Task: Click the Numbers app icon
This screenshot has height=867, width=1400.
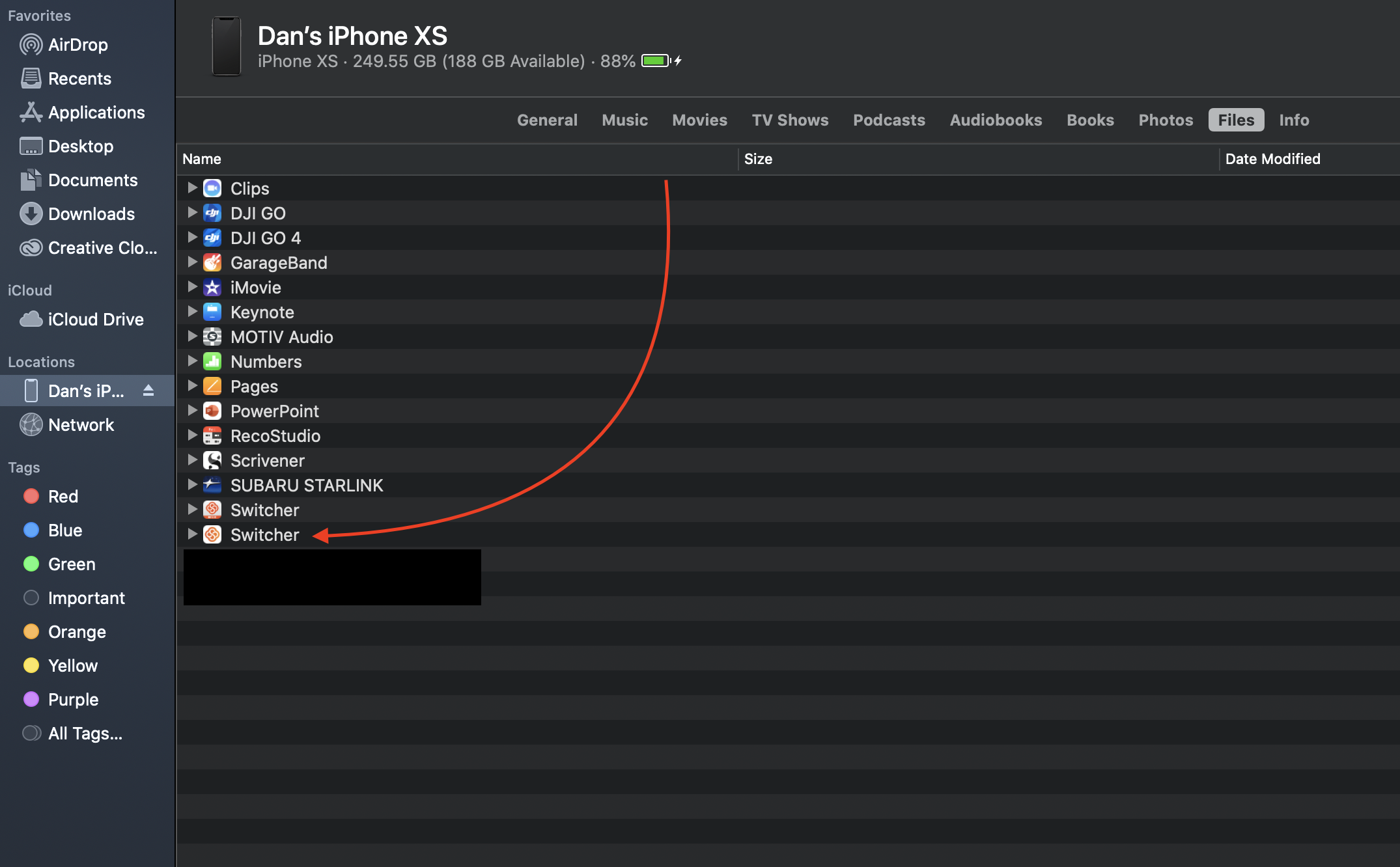Action: click(212, 361)
